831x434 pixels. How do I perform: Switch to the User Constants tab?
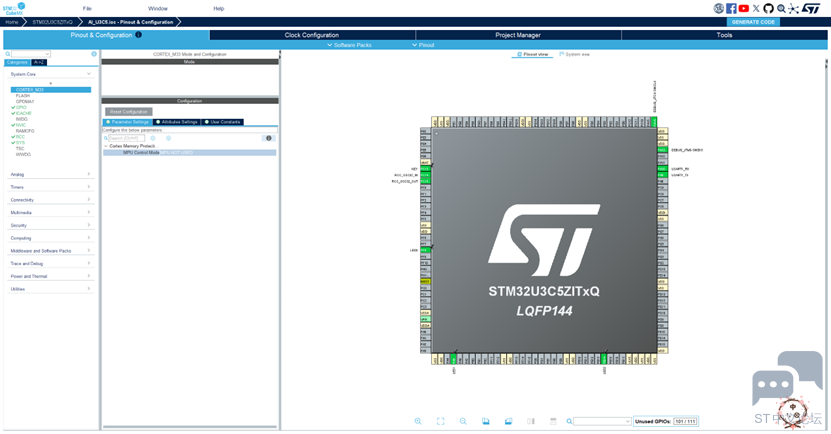[223, 122]
